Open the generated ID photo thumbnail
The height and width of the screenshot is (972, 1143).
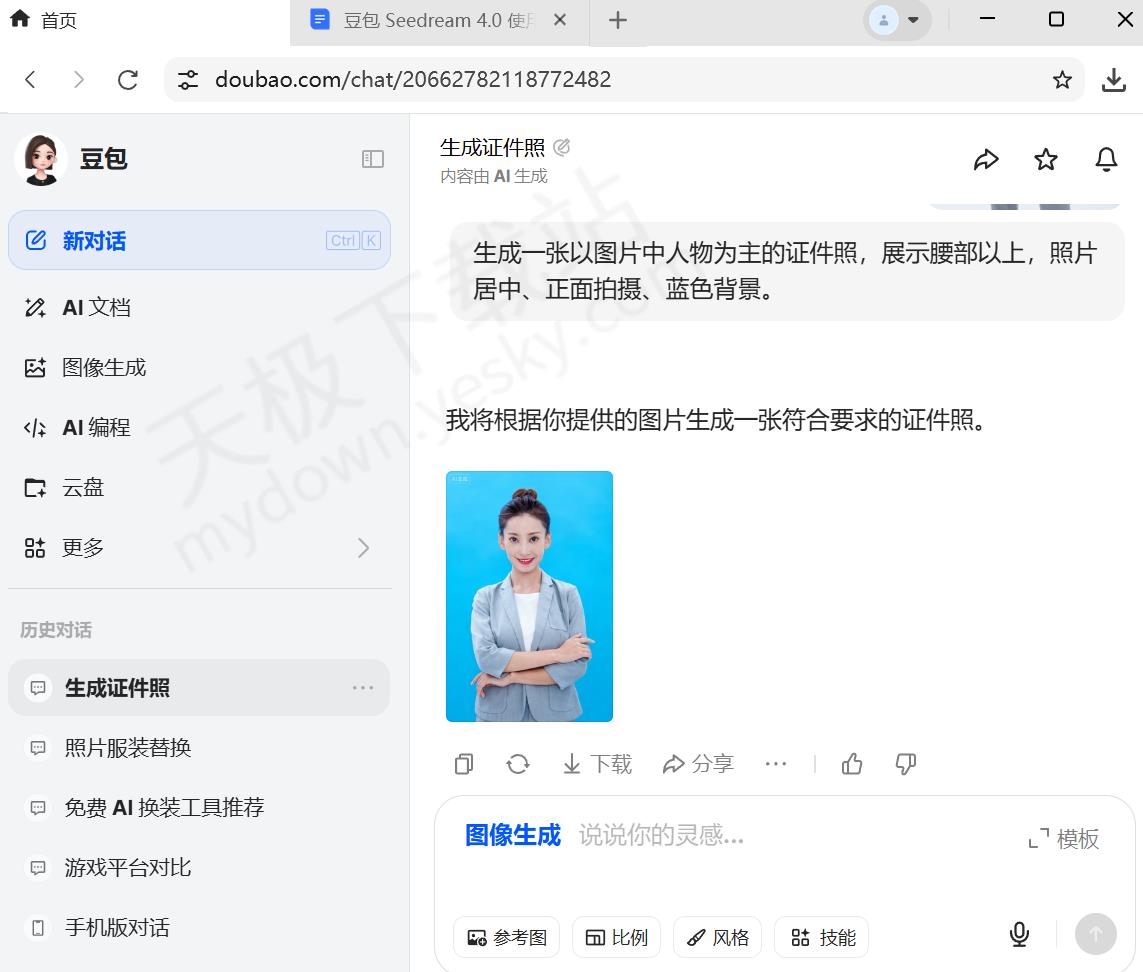529,596
